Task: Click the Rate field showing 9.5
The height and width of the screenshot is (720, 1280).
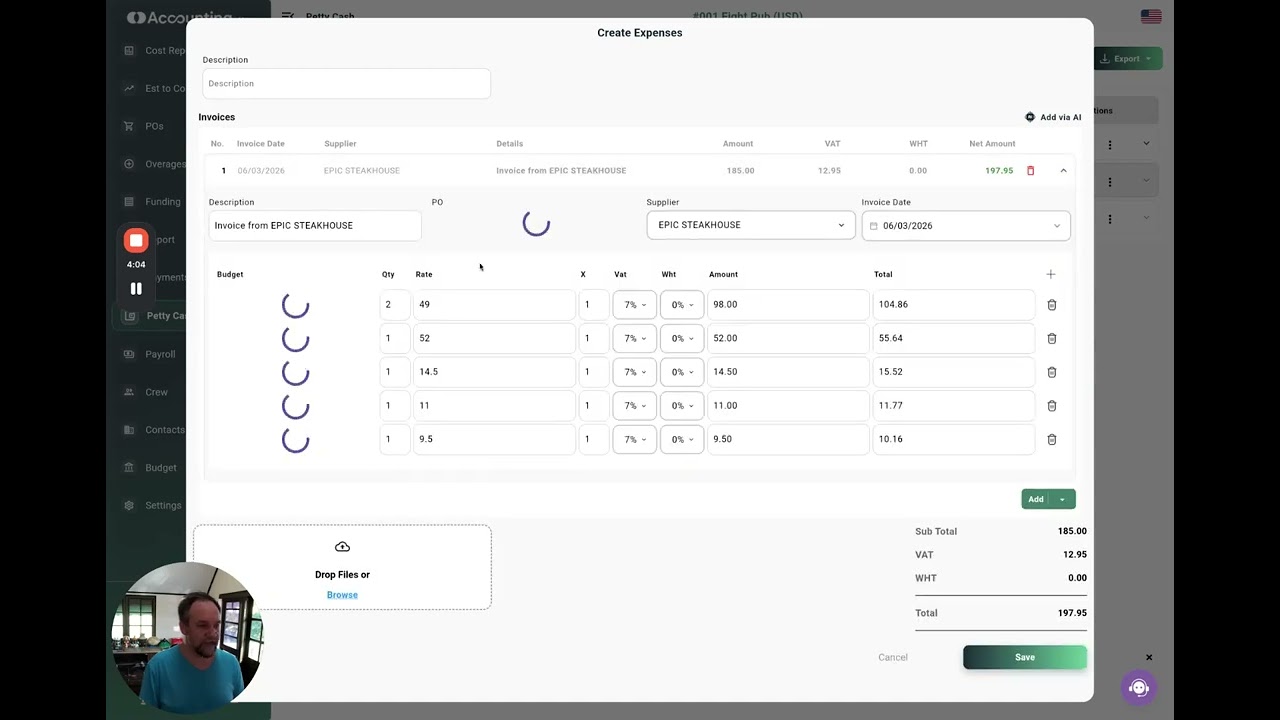Action: tap(494, 439)
